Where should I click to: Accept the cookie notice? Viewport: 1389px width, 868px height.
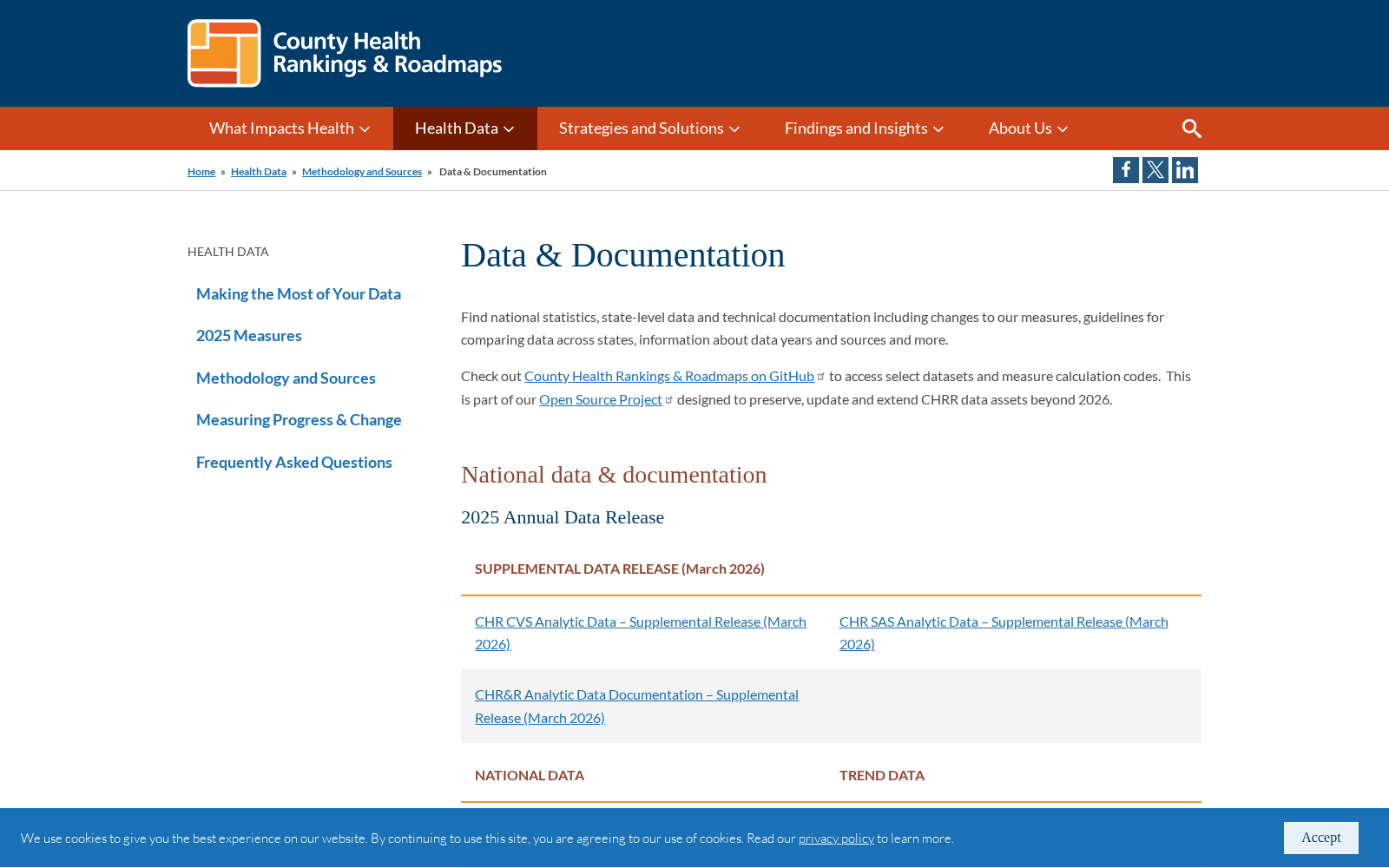click(x=1321, y=838)
